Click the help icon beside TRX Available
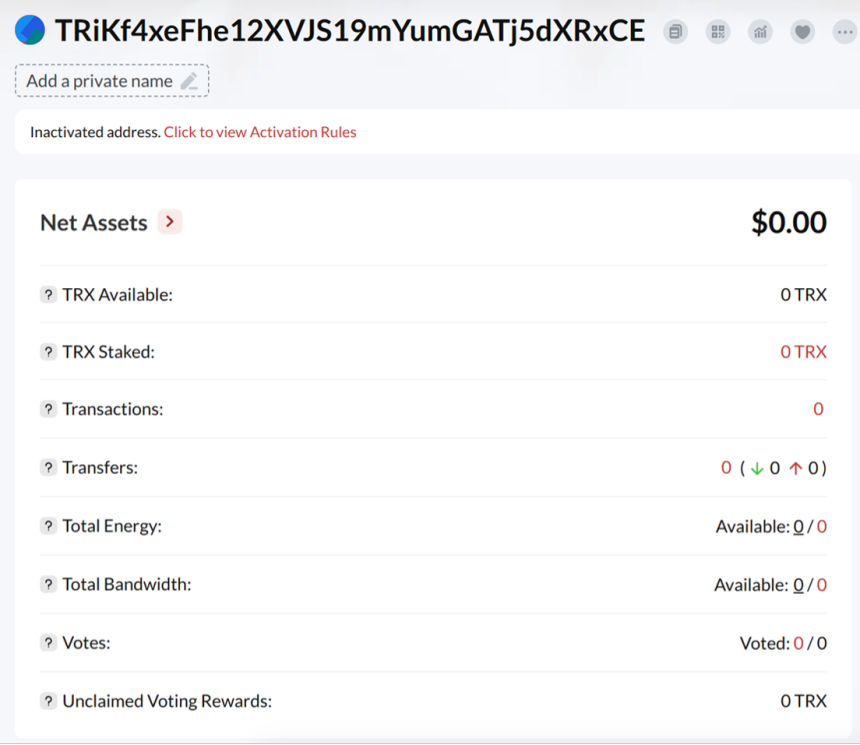The image size is (860, 745). (48, 295)
